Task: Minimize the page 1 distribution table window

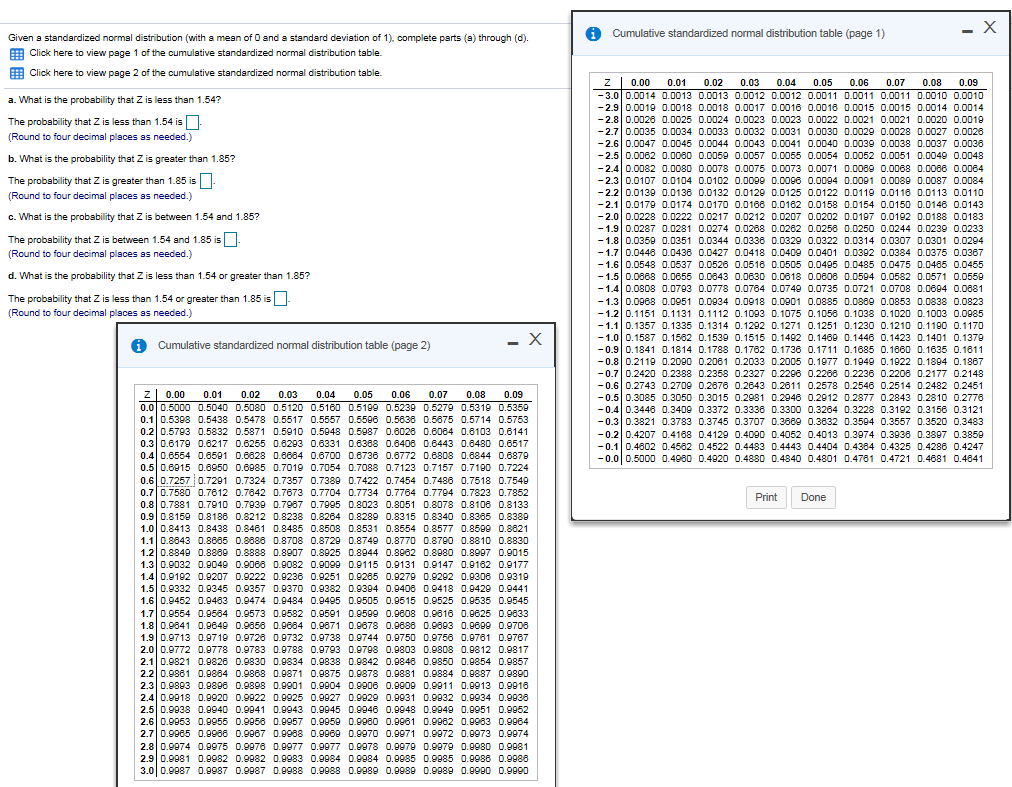Action: tap(966, 30)
